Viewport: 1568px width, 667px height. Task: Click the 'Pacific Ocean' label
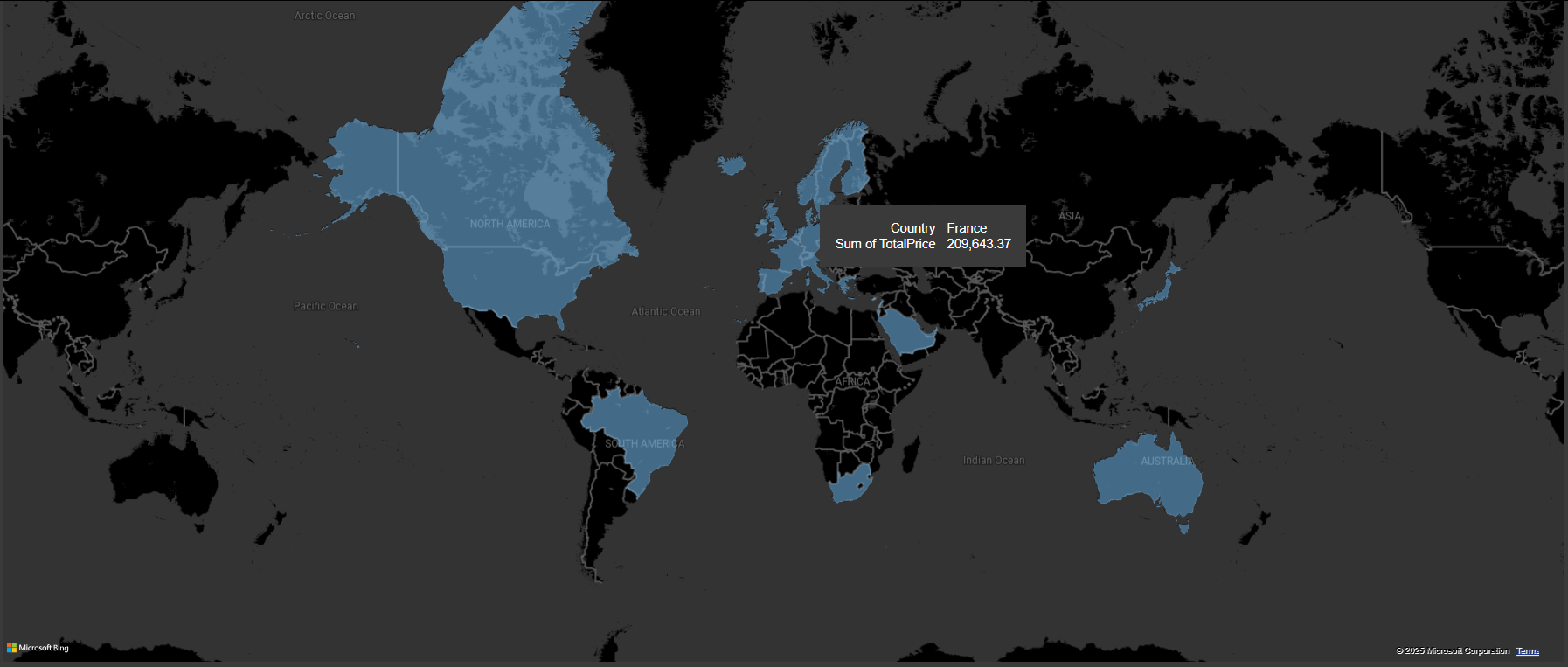326,306
